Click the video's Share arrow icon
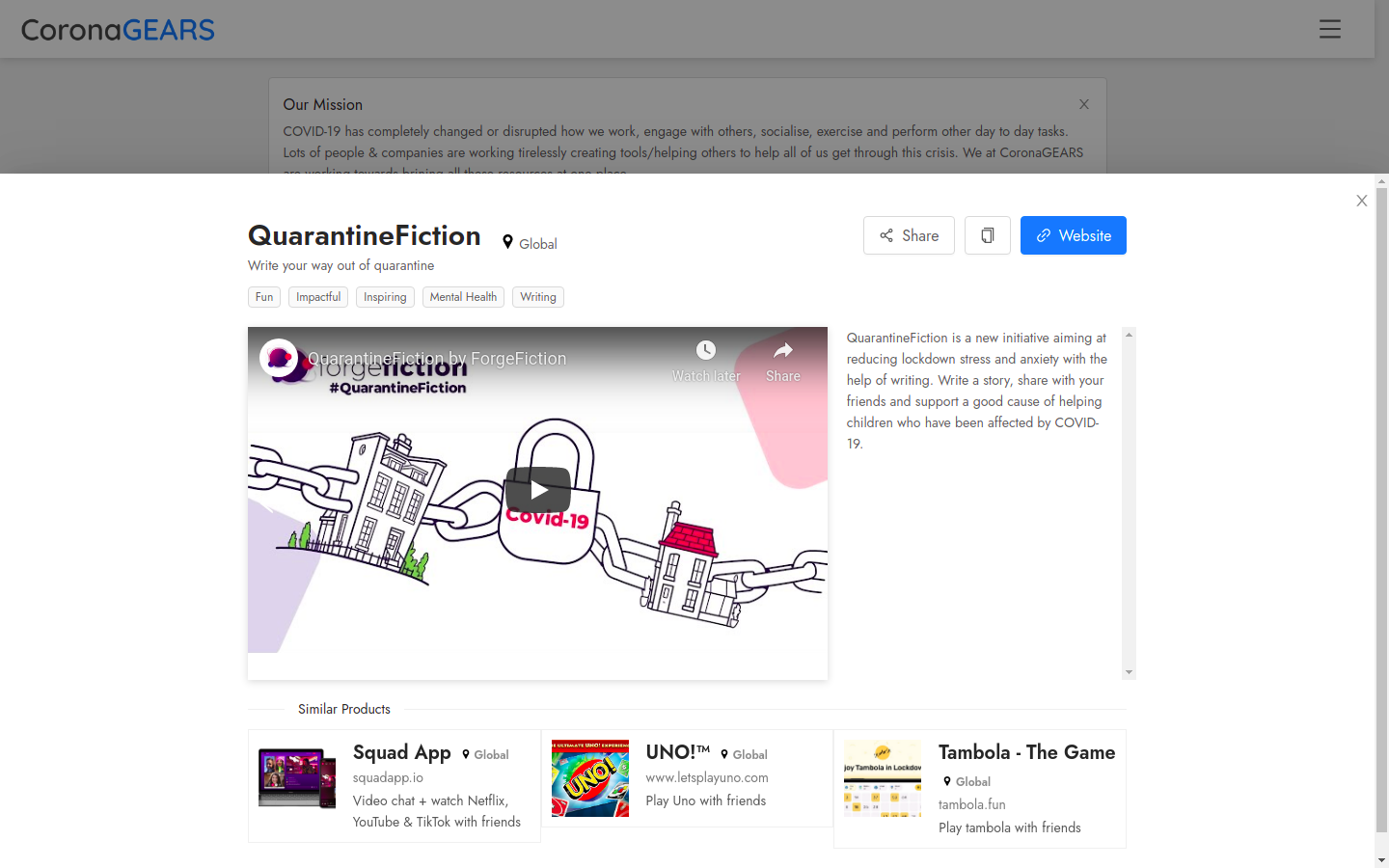 (783, 350)
